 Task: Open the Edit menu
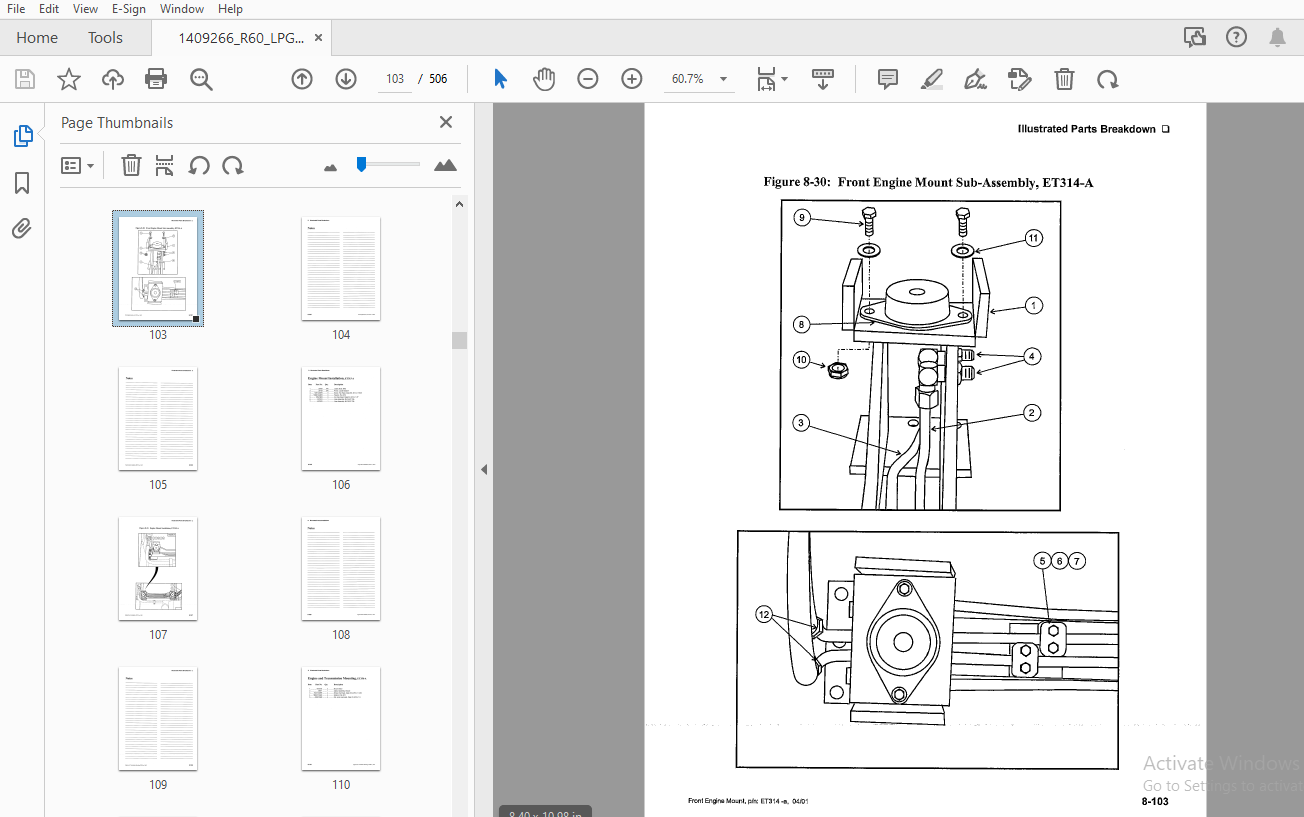pyautogui.click(x=49, y=9)
